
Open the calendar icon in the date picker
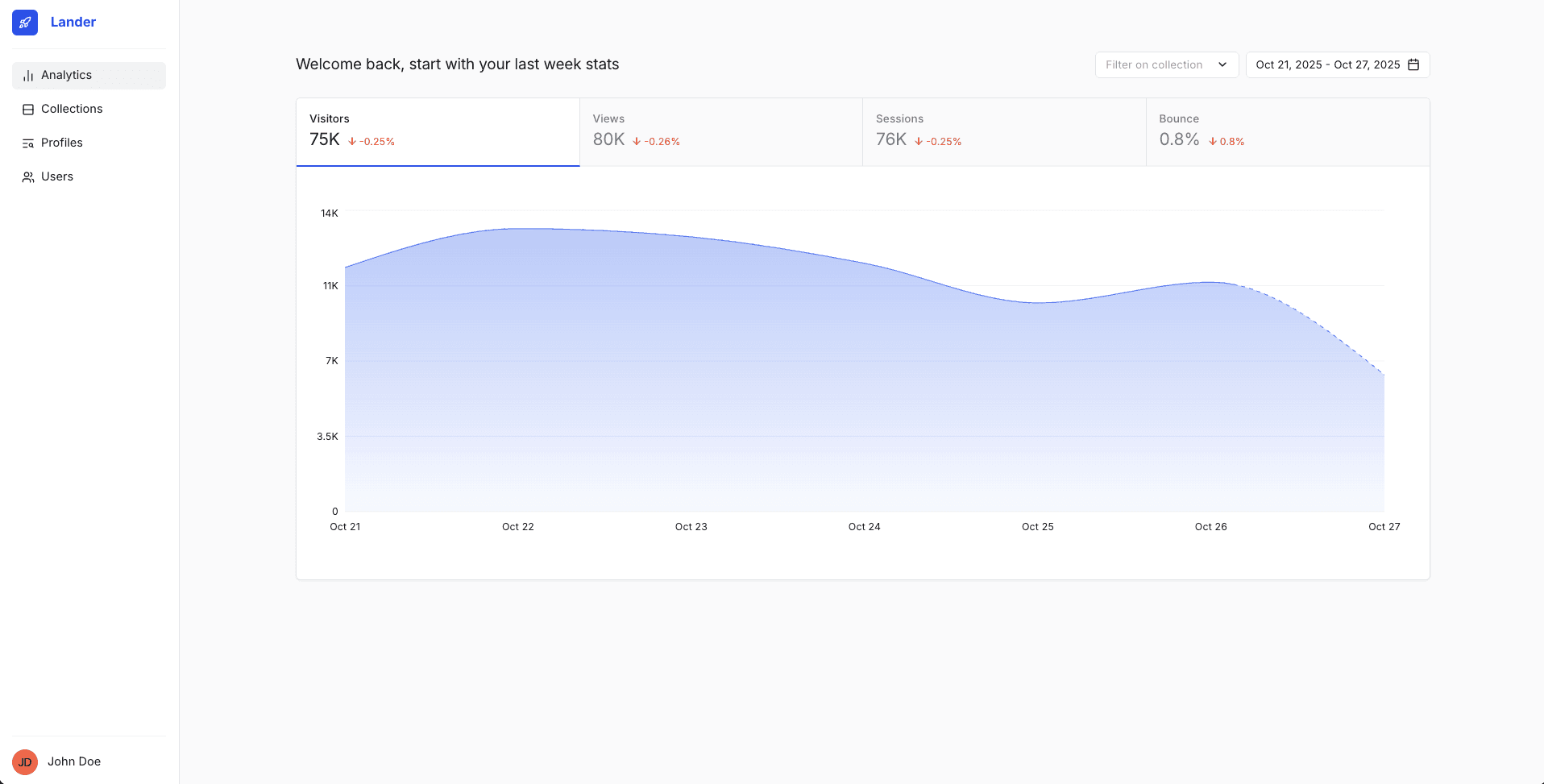(1414, 64)
